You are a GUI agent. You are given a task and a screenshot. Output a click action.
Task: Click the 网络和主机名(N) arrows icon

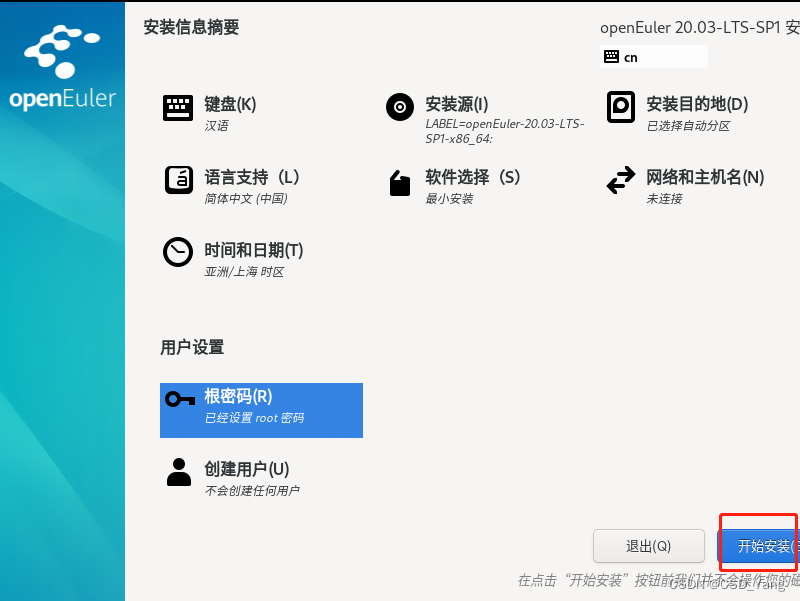[x=620, y=180]
